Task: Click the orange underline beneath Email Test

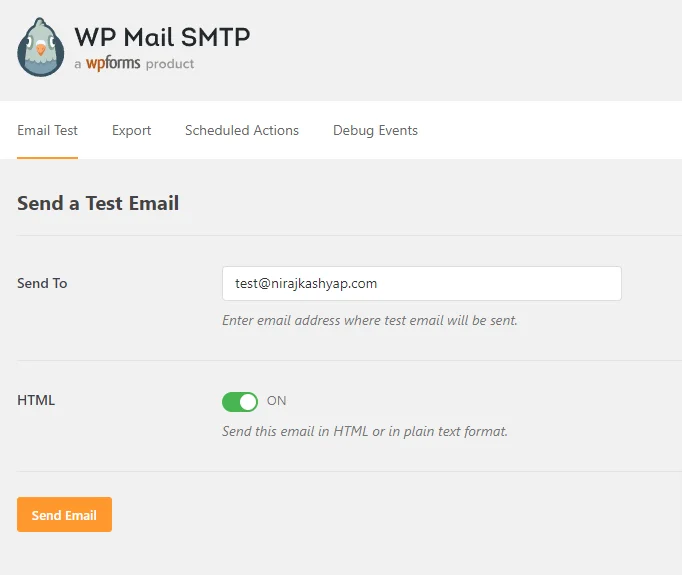Action: point(47,157)
